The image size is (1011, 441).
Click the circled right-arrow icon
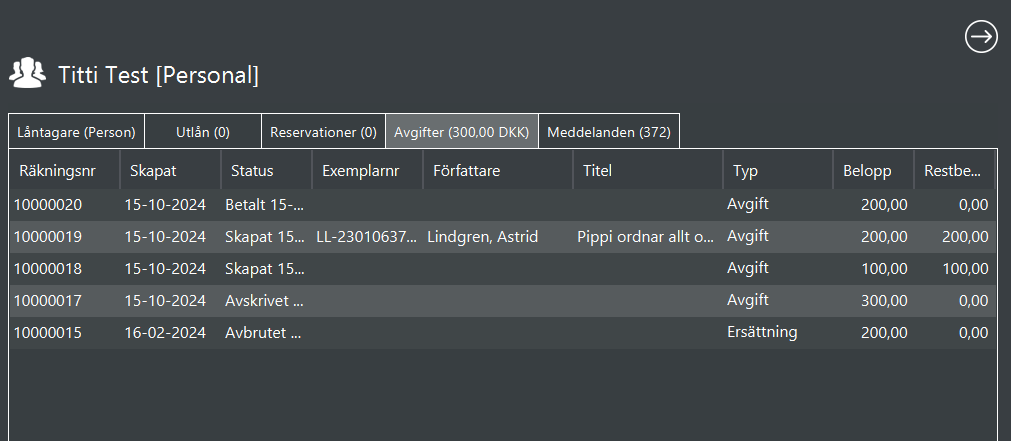pos(981,37)
